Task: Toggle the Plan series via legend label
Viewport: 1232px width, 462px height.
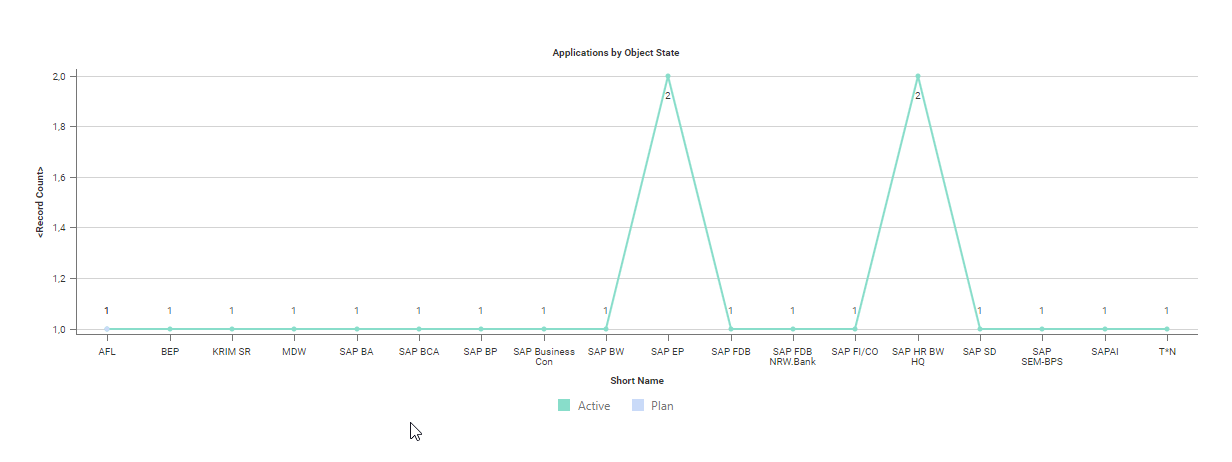Action: [662, 406]
